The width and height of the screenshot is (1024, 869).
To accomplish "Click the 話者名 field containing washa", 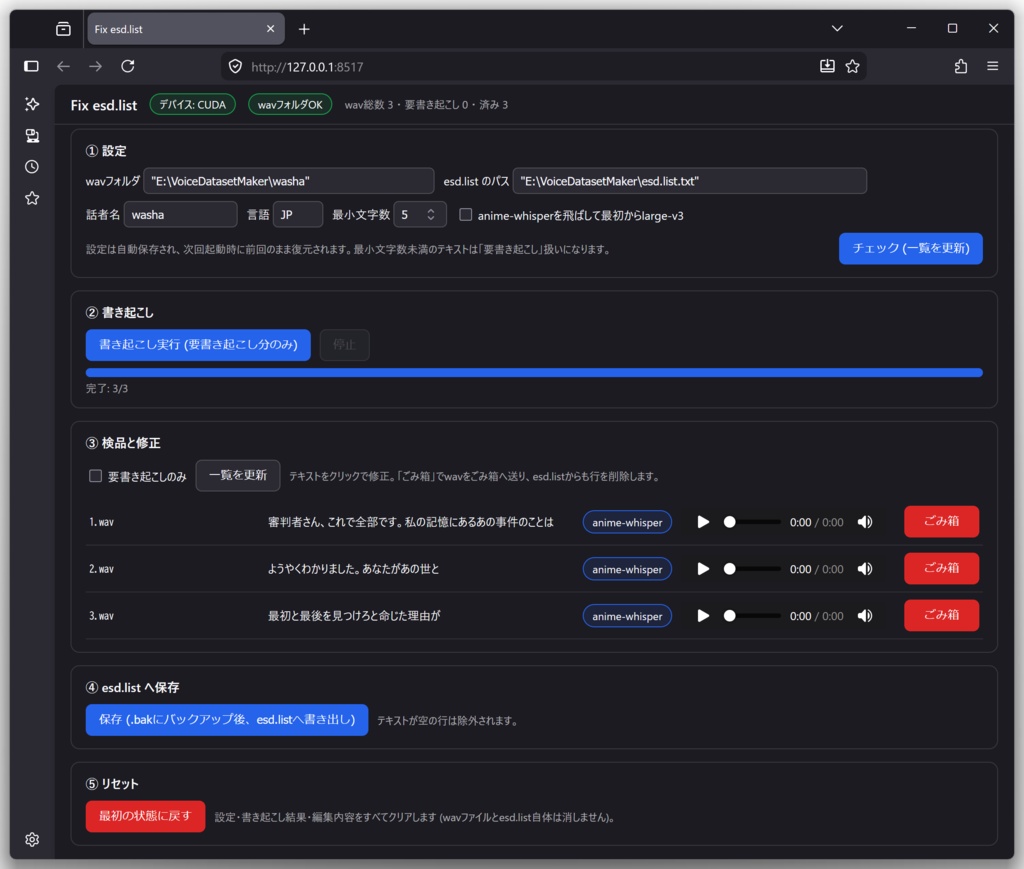I will pos(180,215).
